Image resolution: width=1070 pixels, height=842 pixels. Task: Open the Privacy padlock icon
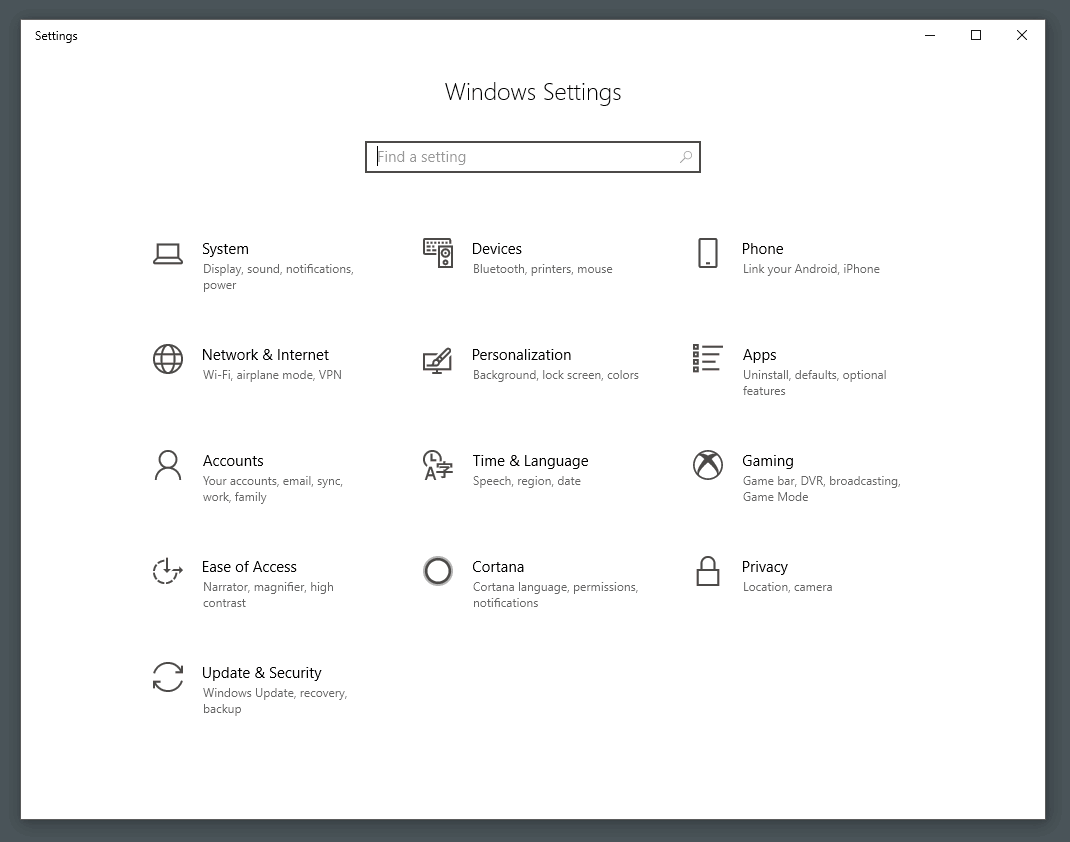708,571
